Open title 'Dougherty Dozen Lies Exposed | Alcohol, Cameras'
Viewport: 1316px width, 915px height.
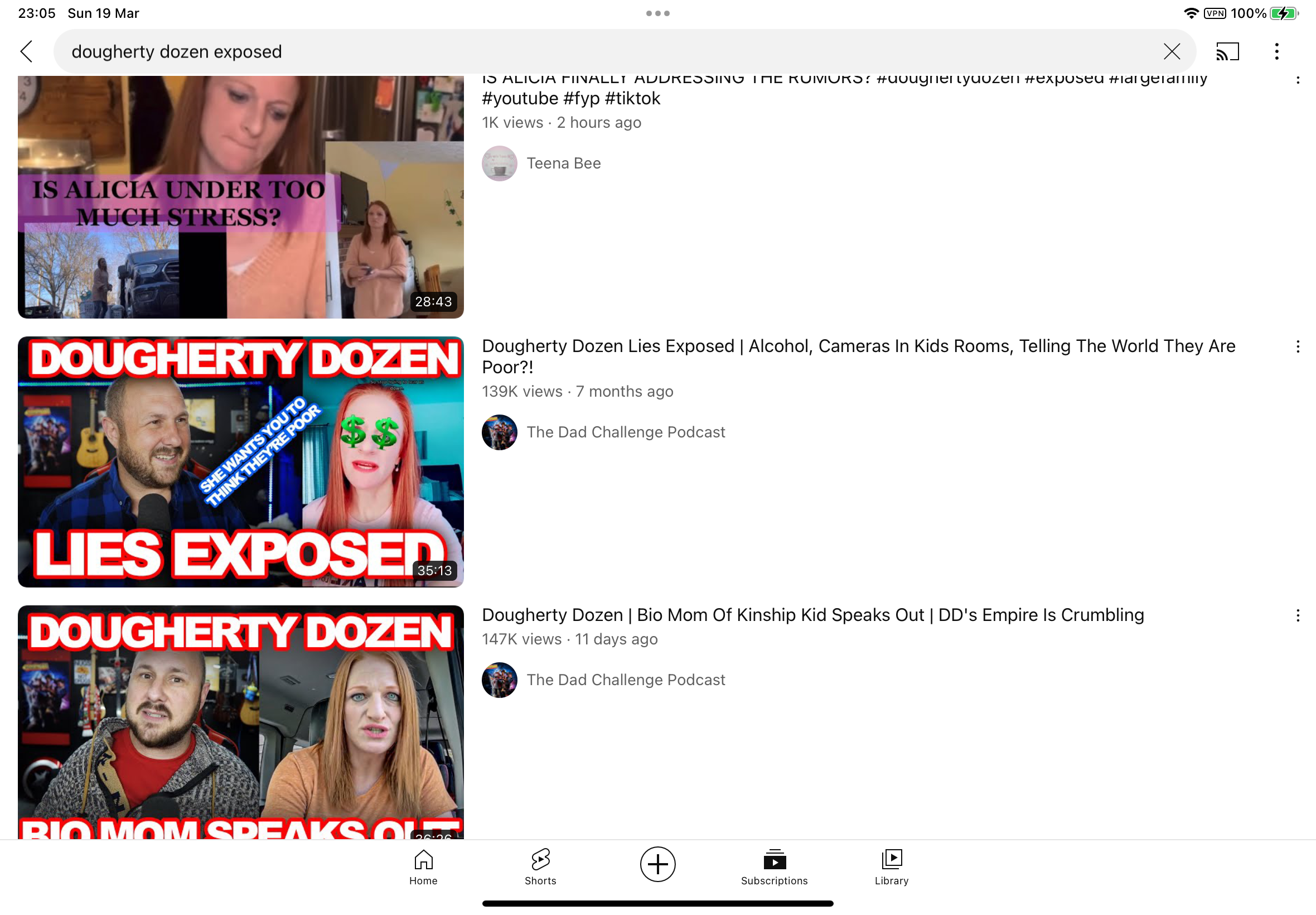pos(858,356)
